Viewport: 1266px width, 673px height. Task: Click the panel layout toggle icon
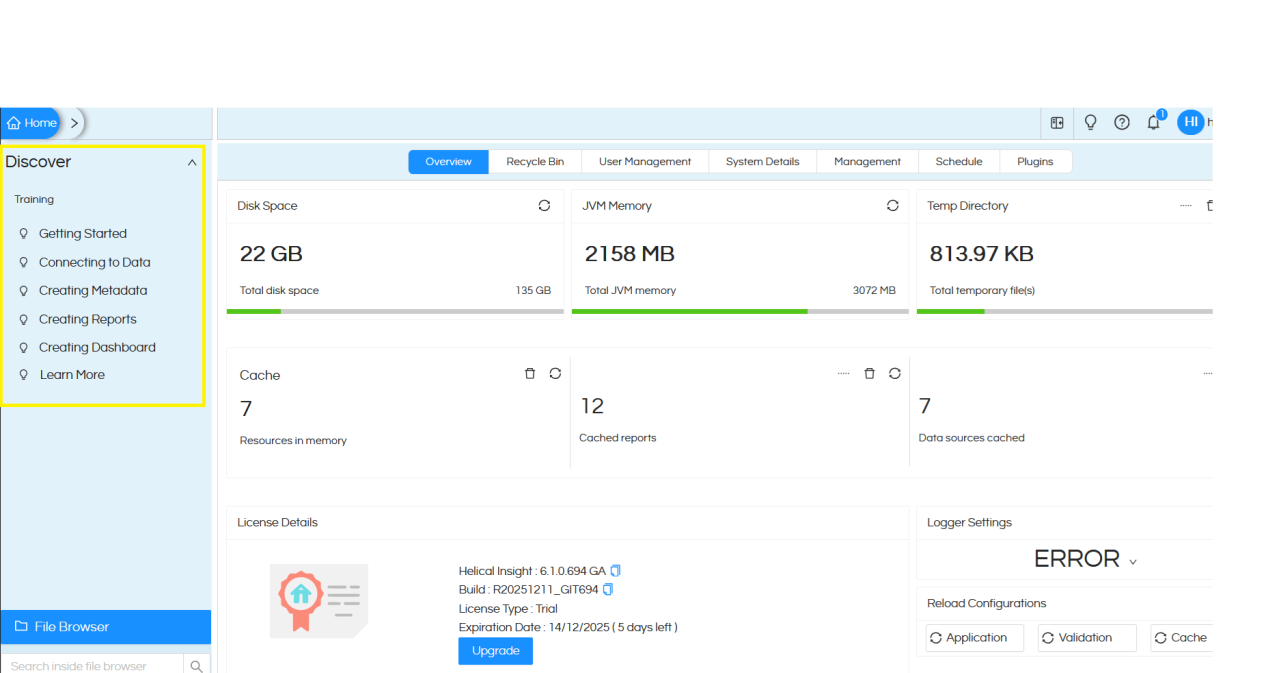(x=1057, y=122)
